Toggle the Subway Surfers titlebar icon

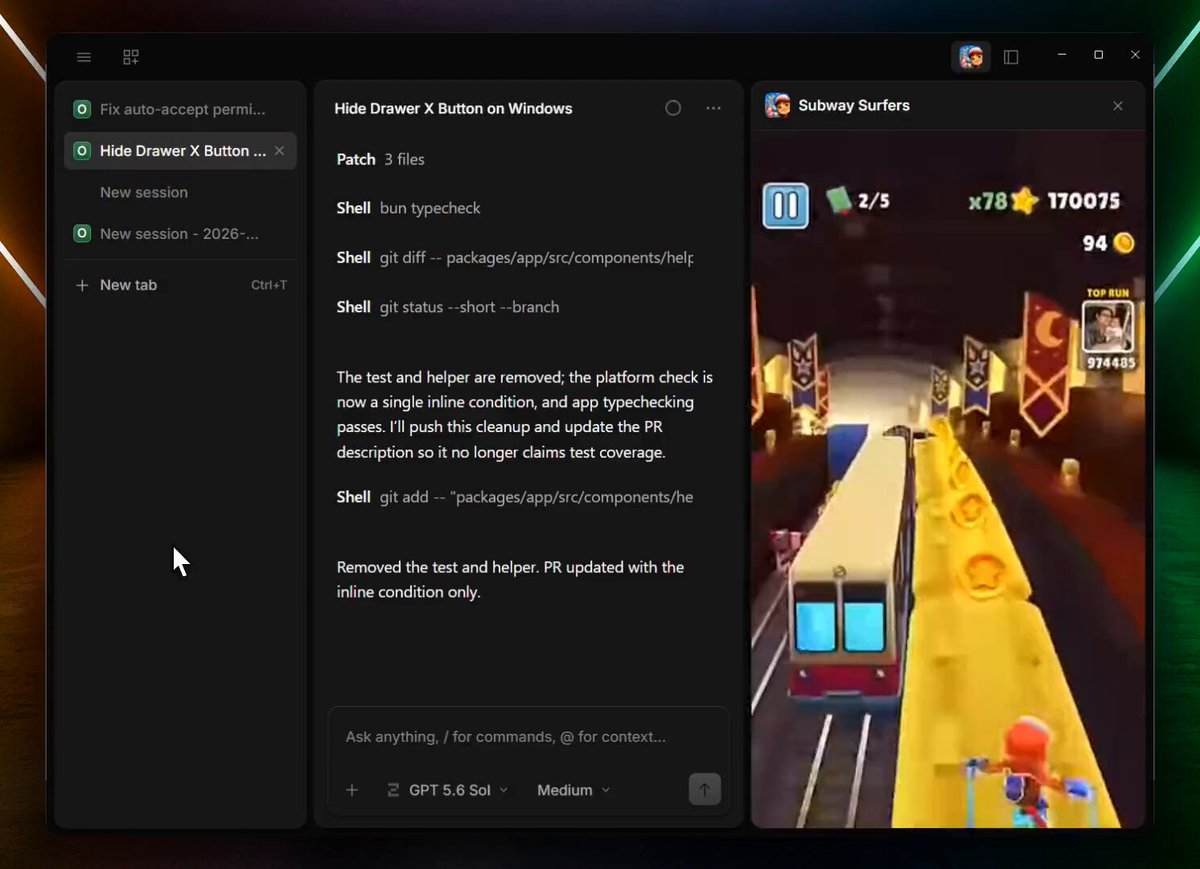[x=970, y=57]
